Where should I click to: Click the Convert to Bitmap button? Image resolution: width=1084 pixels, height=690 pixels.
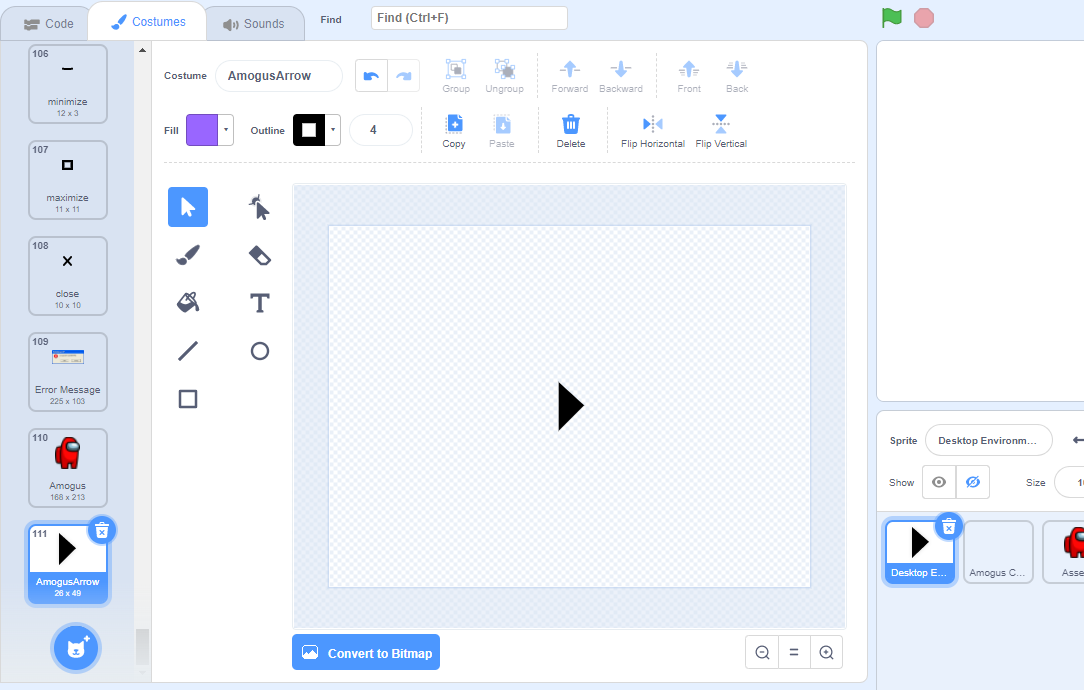tap(366, 653)
